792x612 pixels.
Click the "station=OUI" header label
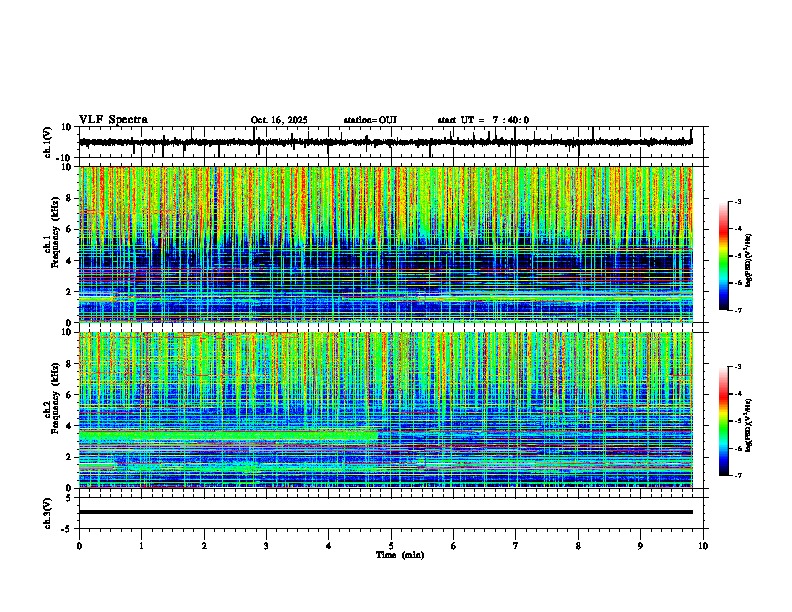pos(370,120)
